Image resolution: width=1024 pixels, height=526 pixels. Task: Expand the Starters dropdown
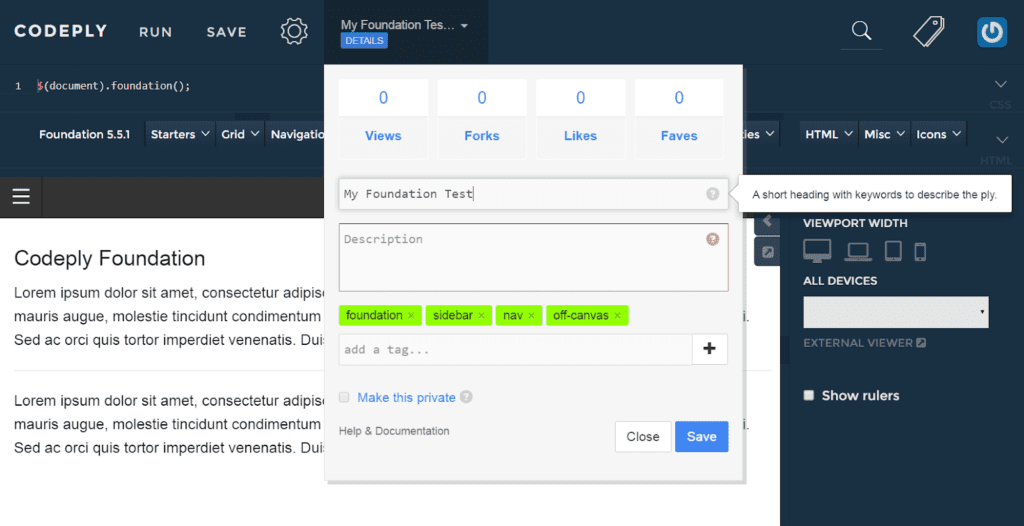[x=180, y=134]
